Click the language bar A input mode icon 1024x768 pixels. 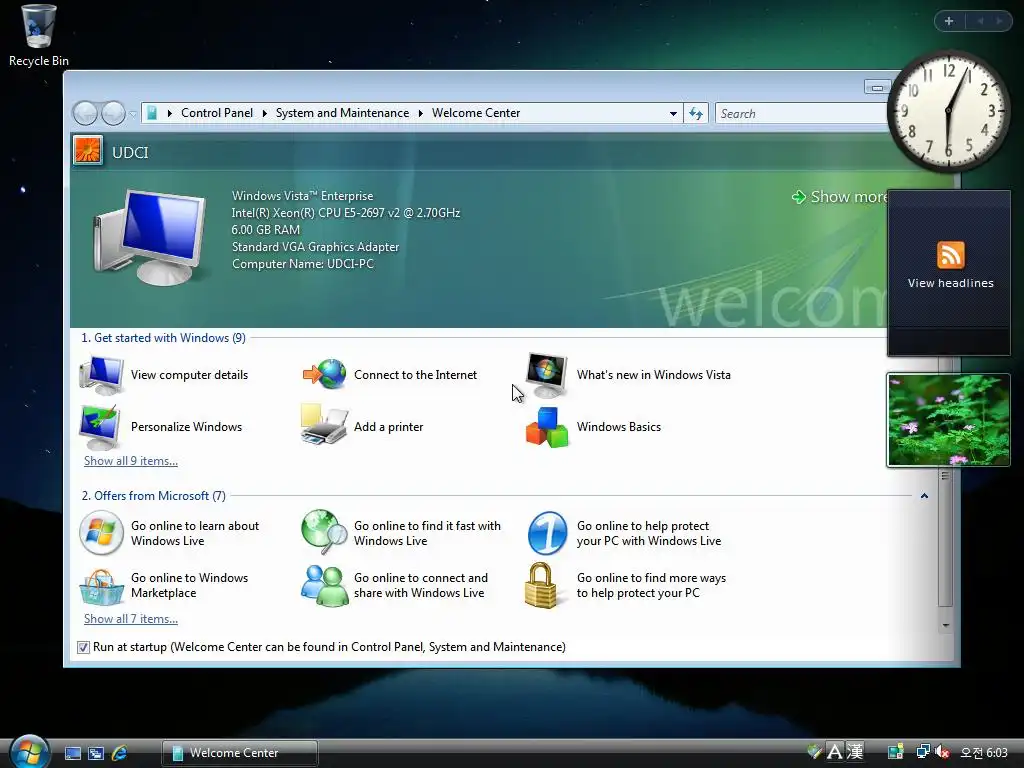point(835,752)
